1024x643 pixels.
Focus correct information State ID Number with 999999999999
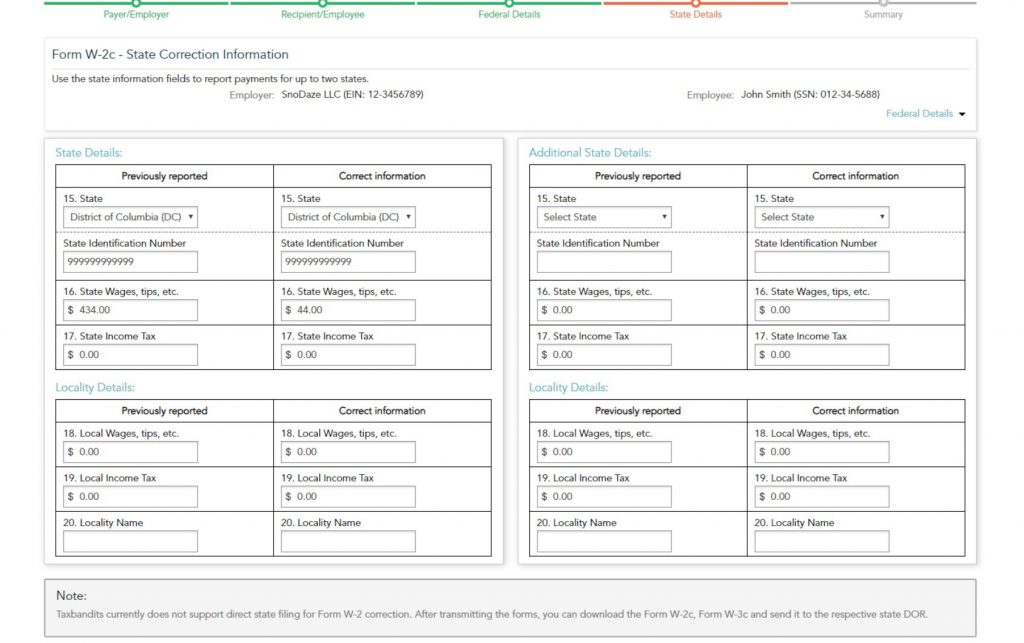pos(348,262)
